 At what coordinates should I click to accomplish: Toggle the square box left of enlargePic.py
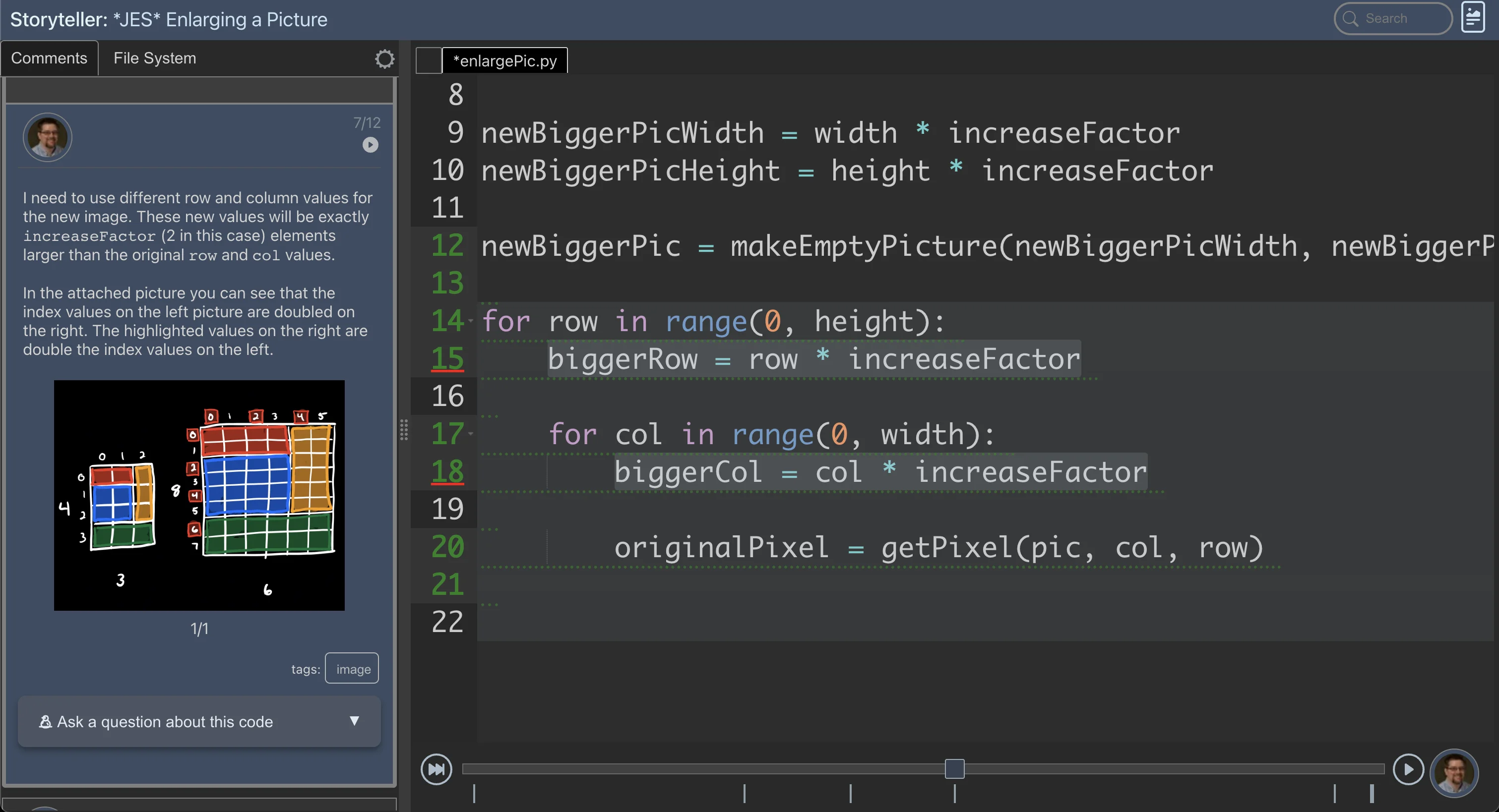(429, 60)
